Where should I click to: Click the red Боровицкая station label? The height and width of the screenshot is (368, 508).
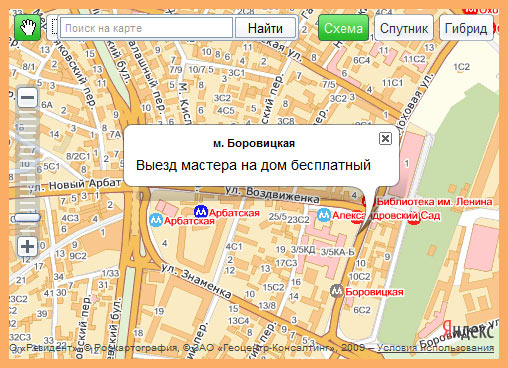click(x=374, y=292)
